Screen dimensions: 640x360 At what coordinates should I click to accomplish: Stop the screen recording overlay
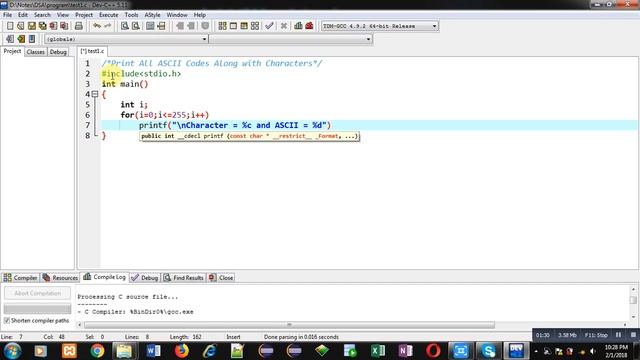pos(633,335)
